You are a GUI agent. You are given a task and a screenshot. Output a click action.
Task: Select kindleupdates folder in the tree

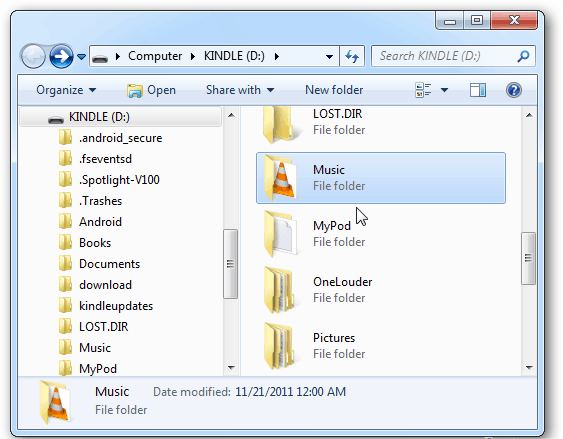[116, 306]
